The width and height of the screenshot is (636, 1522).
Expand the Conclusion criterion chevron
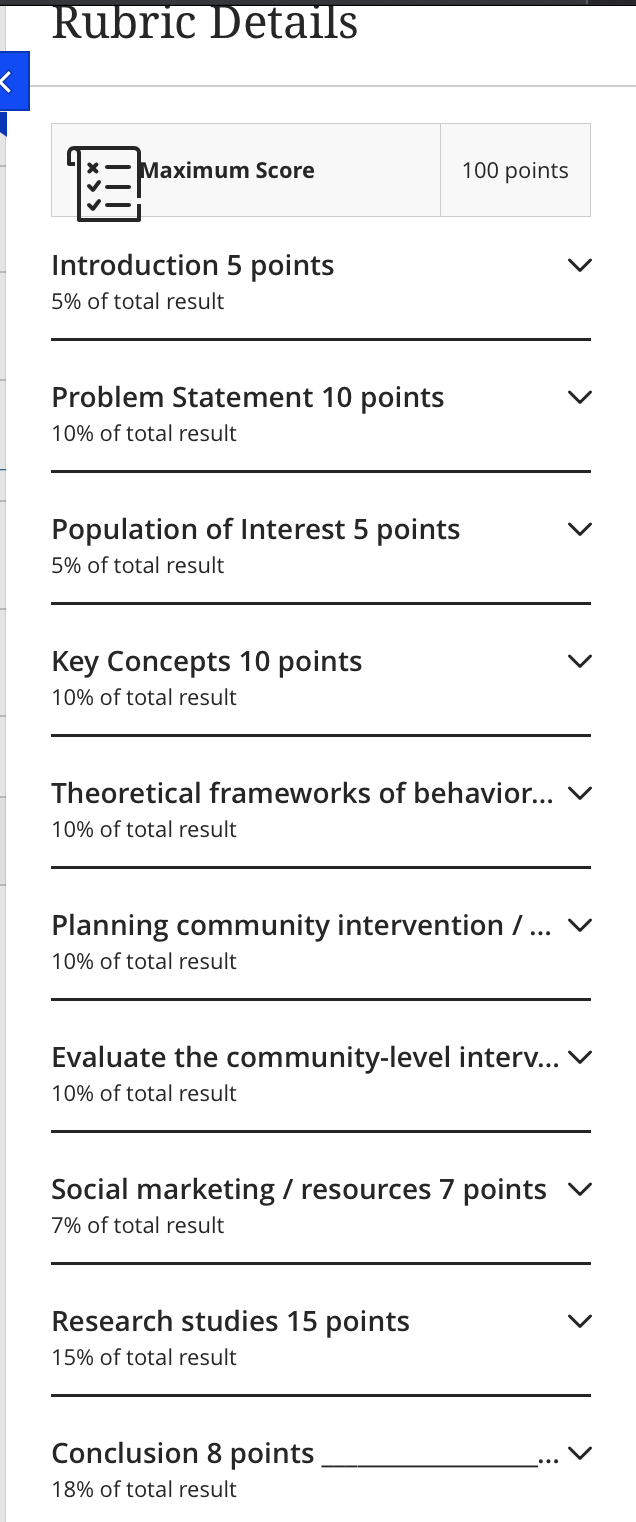click(579, 1453)
